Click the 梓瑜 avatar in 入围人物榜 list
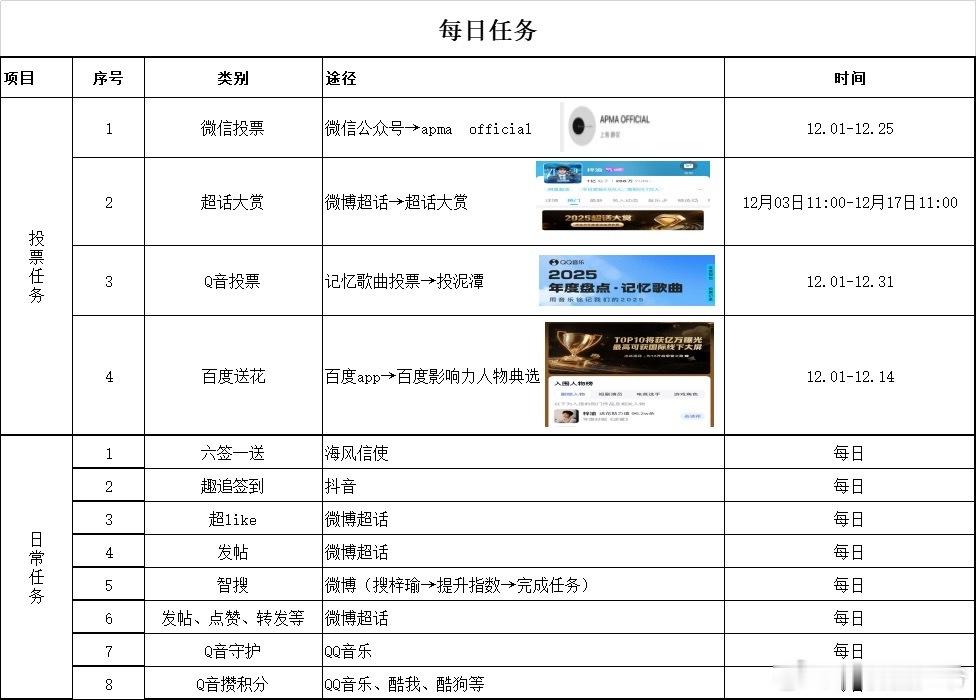Screen dimensions: 976x700 [x=567, y=416]
